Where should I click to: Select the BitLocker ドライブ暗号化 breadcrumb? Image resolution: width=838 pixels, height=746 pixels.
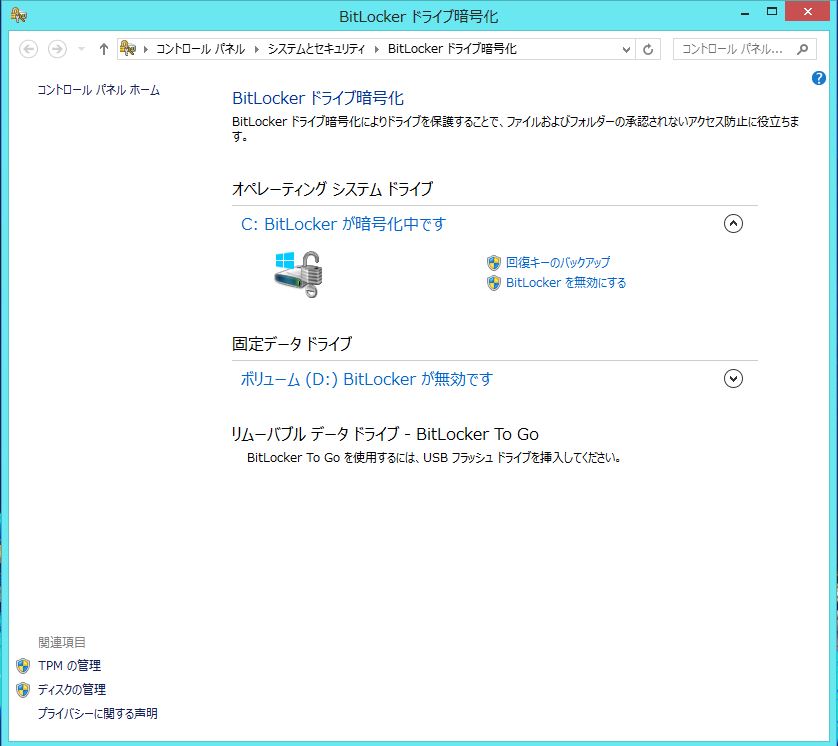click(x=452, y=49)
